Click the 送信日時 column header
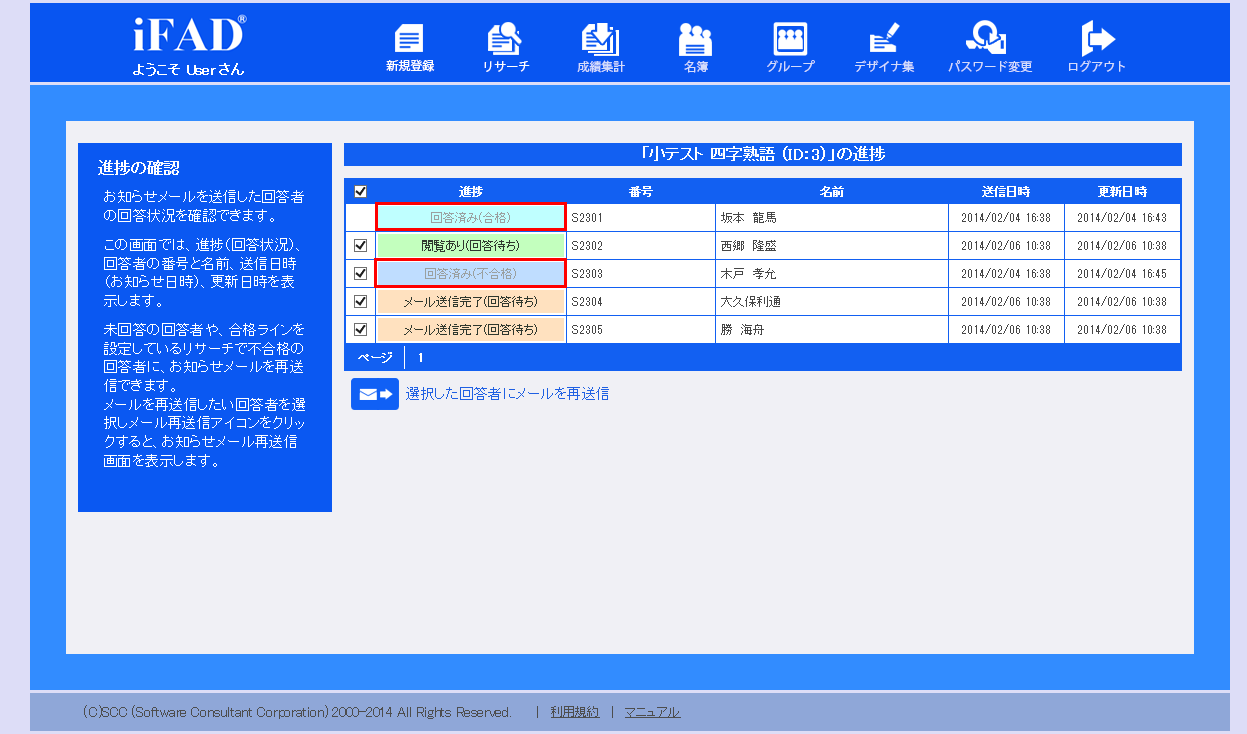1247x734 pixels. (1006, 192)
